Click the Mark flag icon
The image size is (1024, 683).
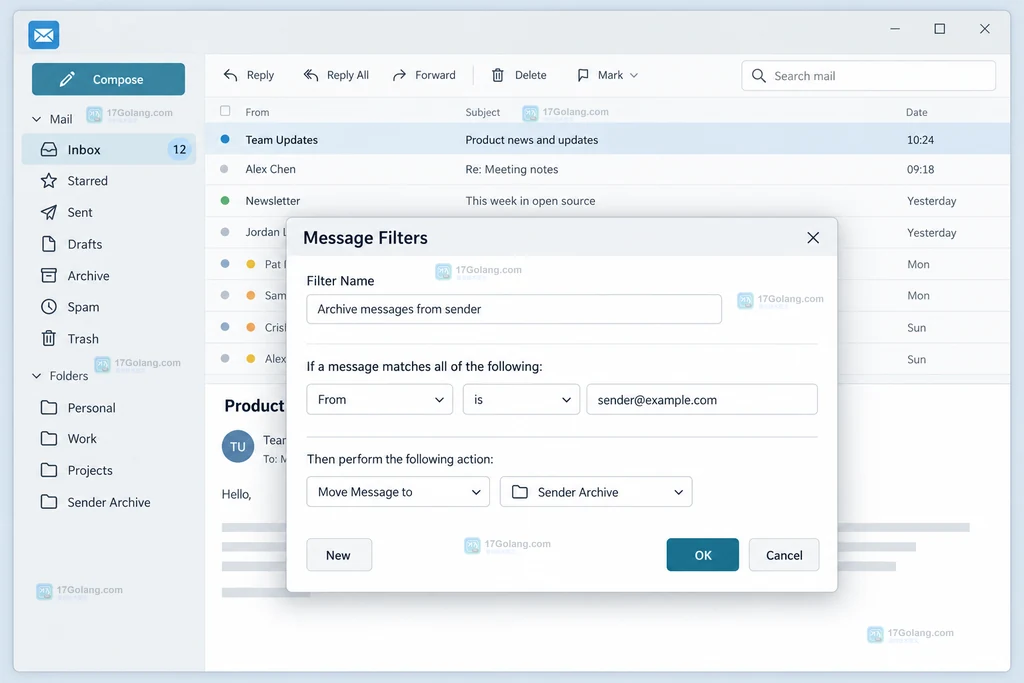583,75
